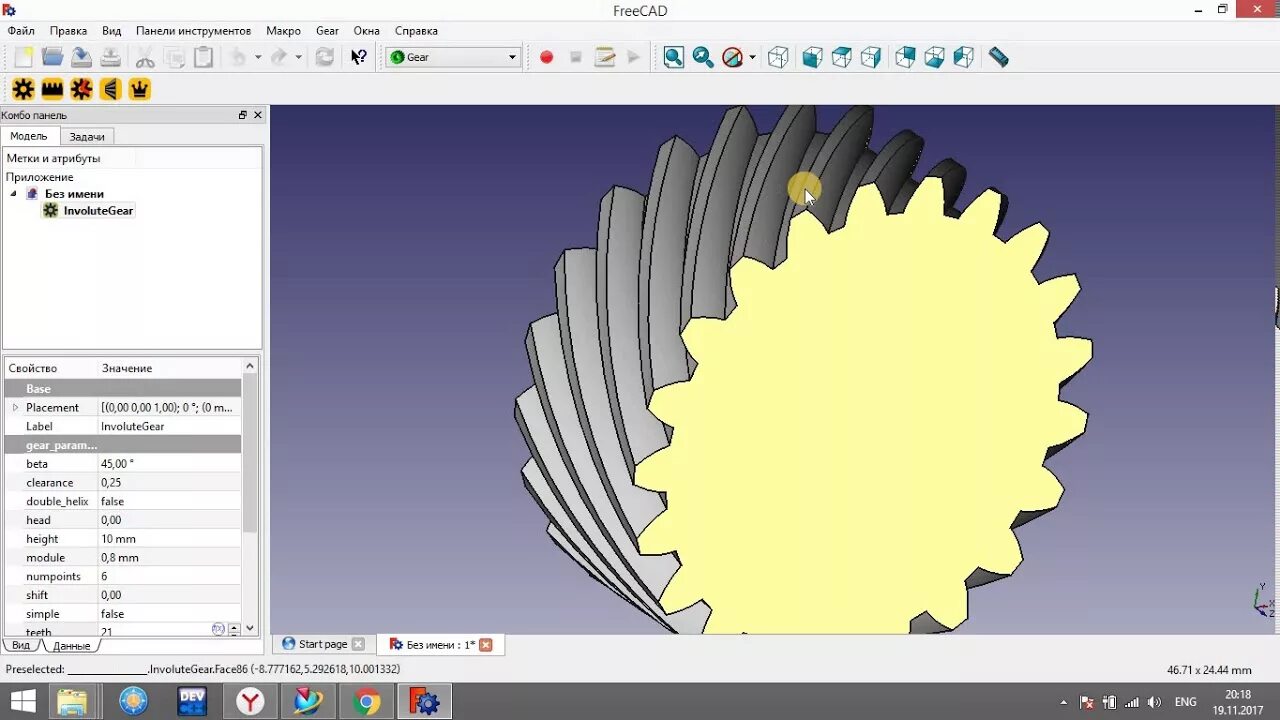
Task: Set axonometric isometric view
Action: point(778,57)
